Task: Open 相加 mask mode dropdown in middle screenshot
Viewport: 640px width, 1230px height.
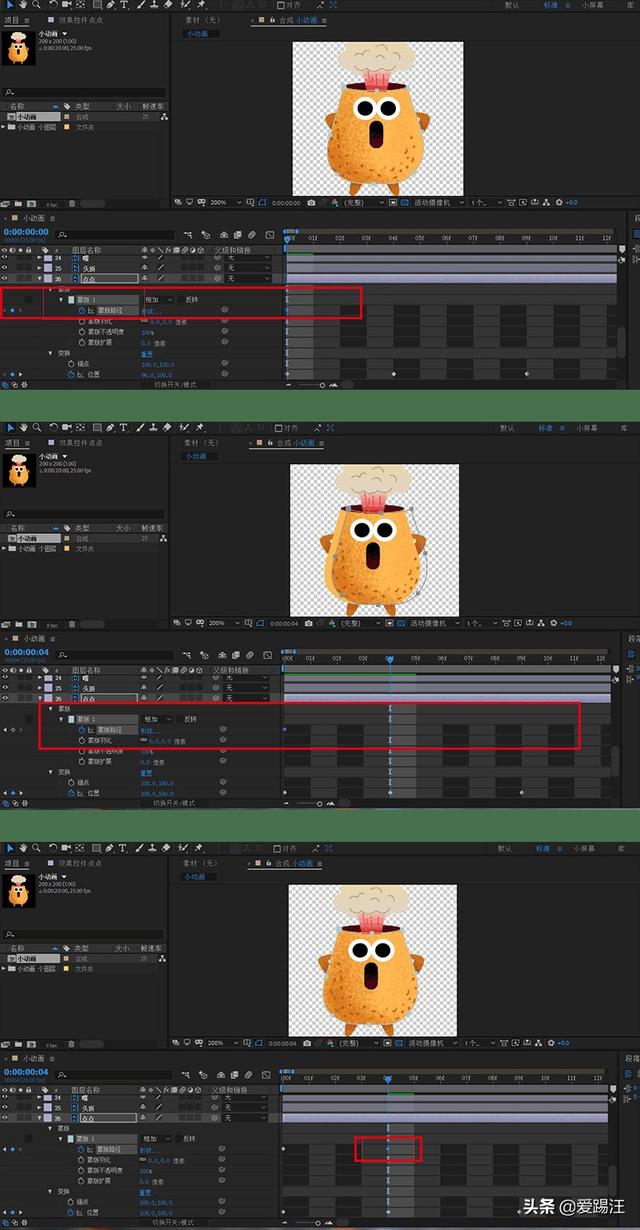Action: point(160,719)
